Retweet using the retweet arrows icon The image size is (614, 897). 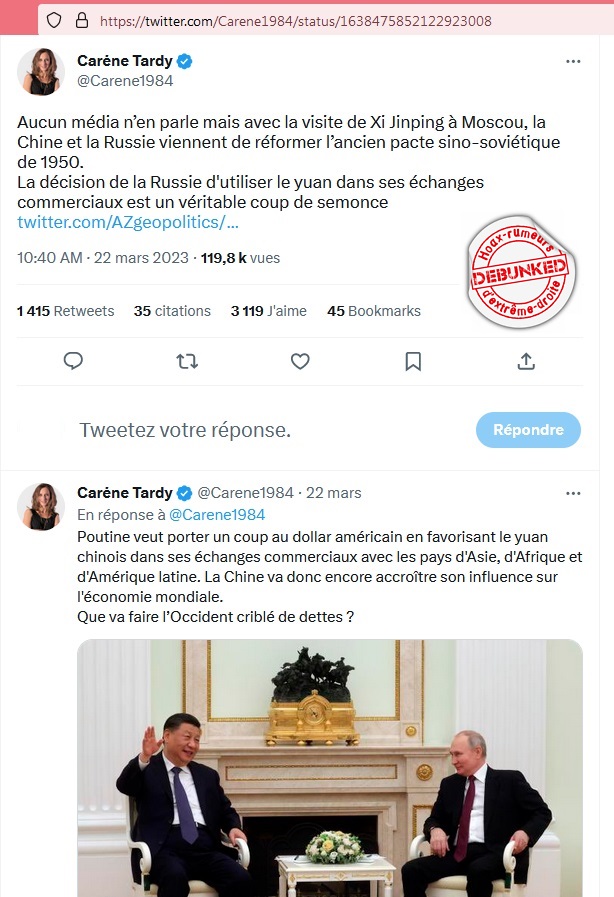click(187, 361)
